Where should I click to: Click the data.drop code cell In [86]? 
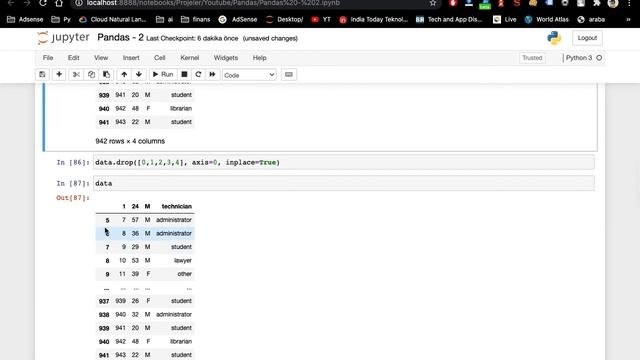(x=344, y=162)
